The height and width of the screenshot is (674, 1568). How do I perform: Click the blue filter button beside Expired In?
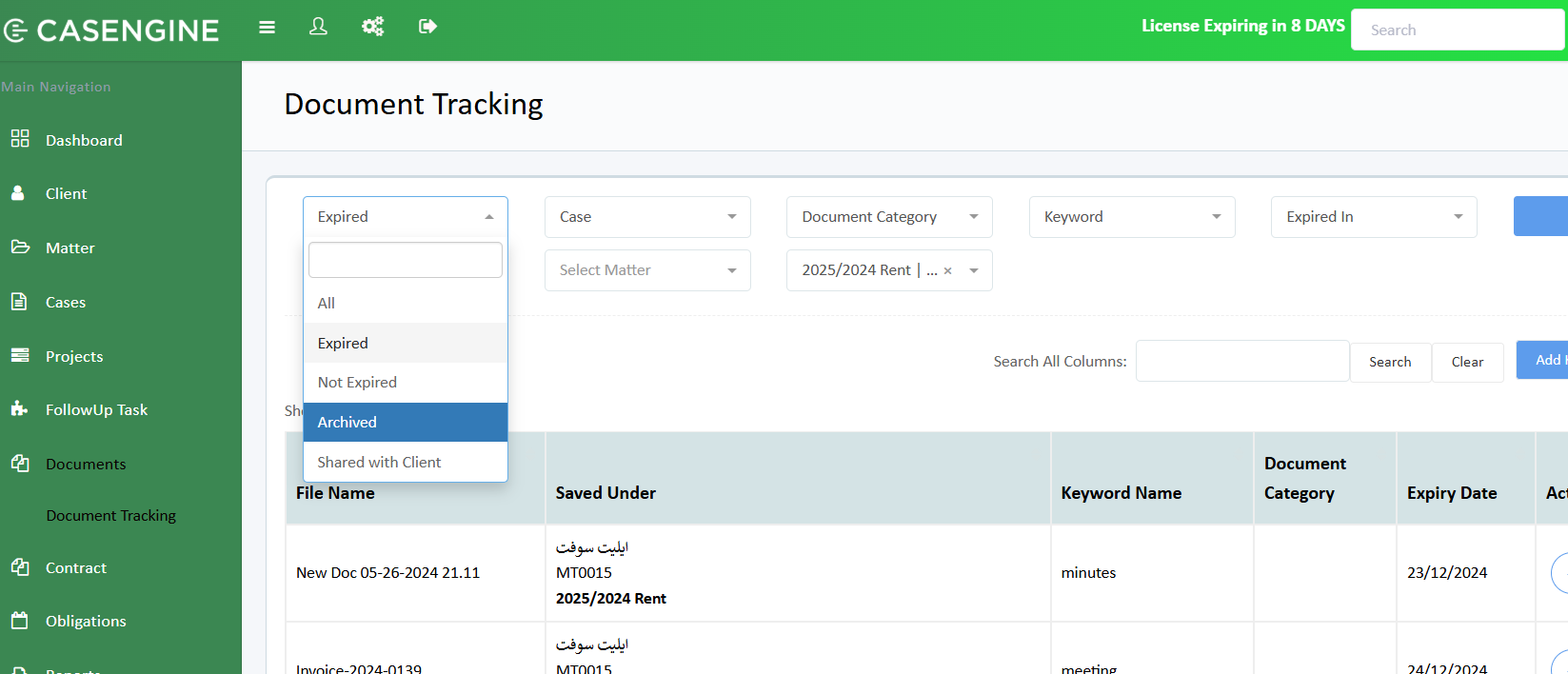point(1540,216)
